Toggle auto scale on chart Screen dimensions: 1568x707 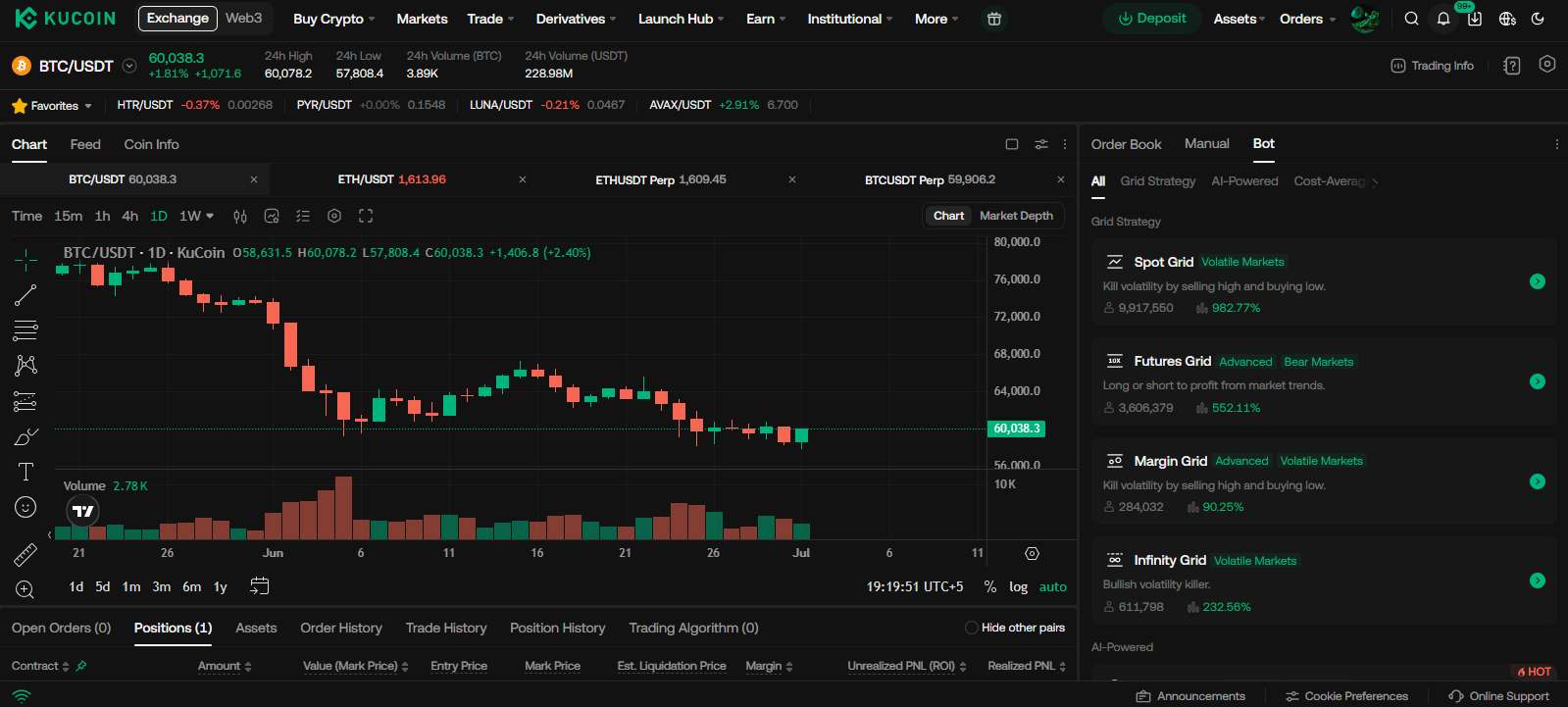(1053, 586)
